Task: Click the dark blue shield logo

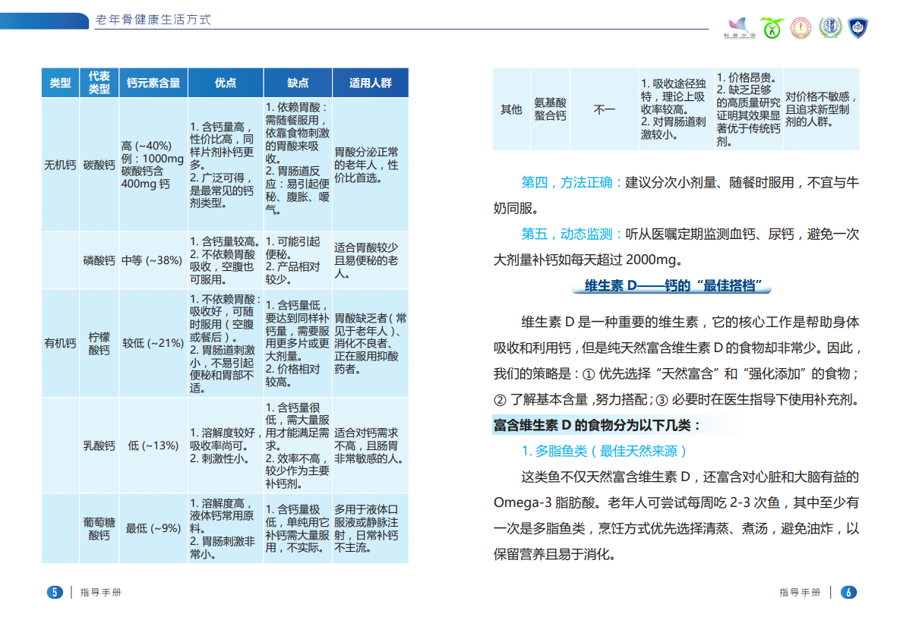Action: coord(858,28)
